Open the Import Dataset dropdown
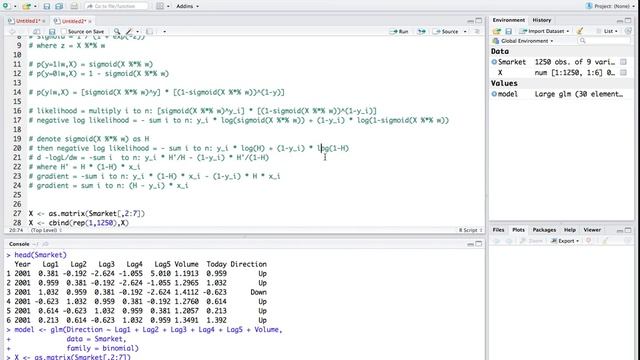The width and height of the screenshot is (640, 360). tap(544, 31)
